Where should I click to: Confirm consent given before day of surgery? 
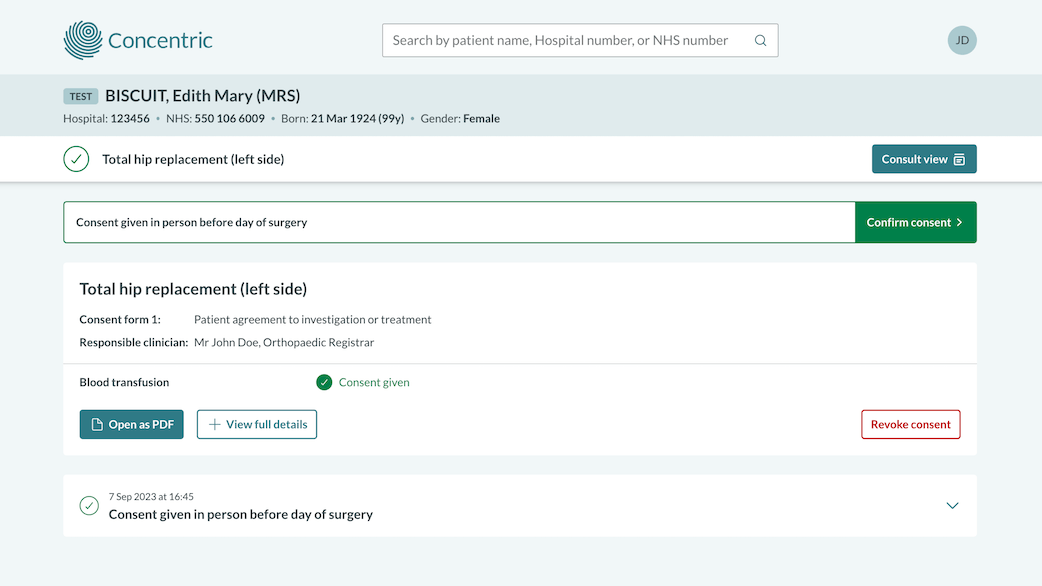click(915, 222)
